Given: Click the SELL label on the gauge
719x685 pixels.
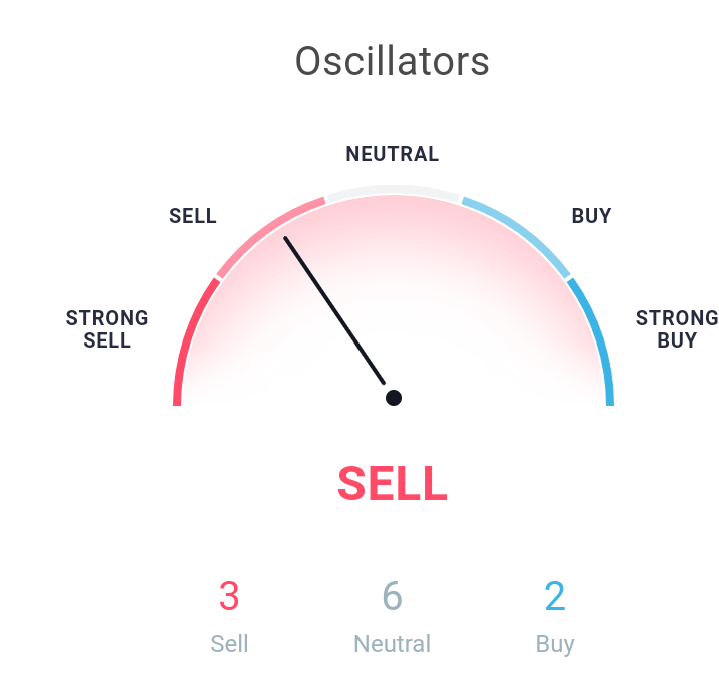Looking at the screenshot, I should coord(193,216).
